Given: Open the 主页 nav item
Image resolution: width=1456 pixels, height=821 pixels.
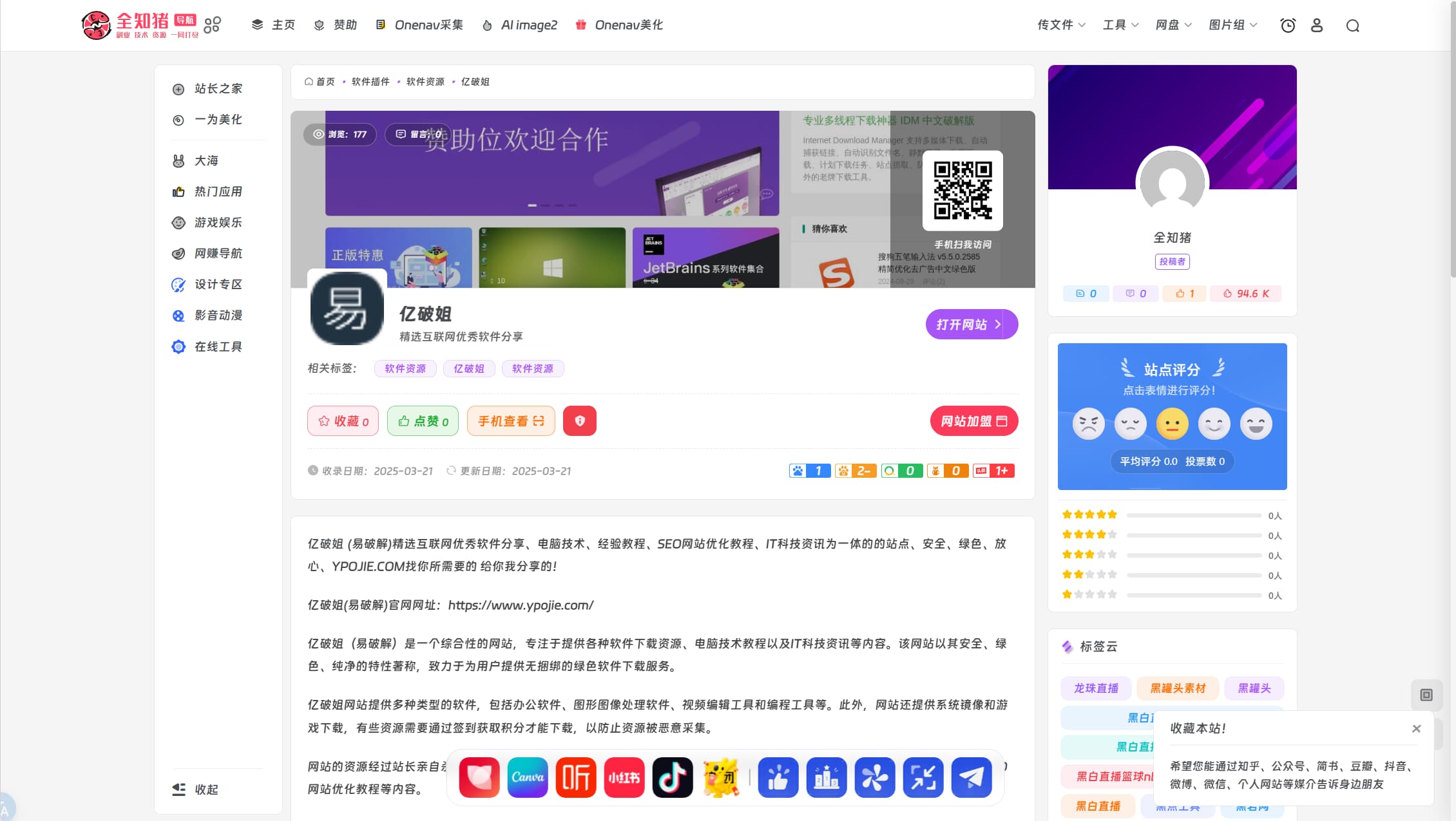Looking at the screenshot, I should click(273, 25).
